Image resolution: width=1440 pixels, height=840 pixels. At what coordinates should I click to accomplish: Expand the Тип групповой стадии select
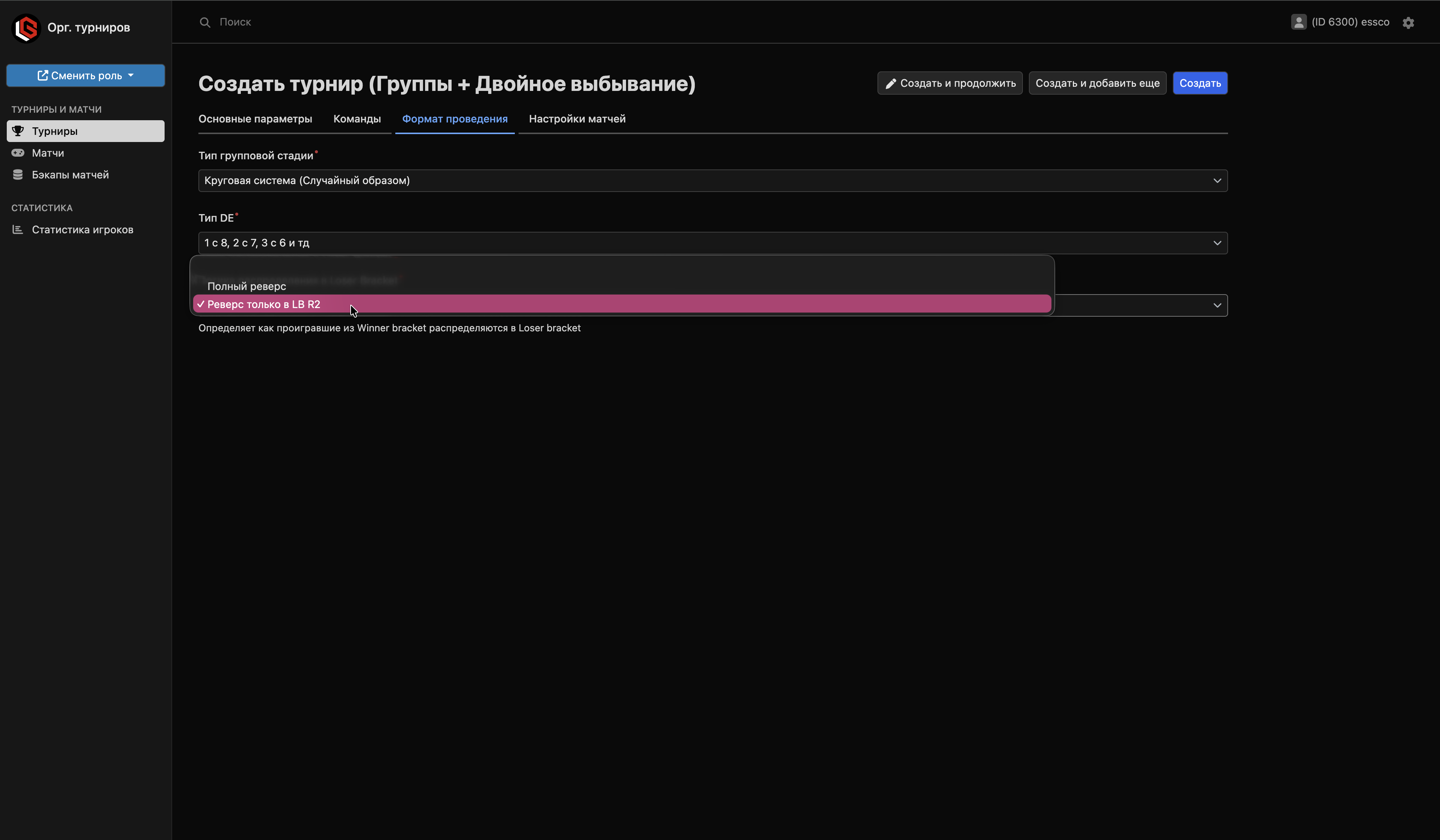pyautogui.click(x=712, y=181)
